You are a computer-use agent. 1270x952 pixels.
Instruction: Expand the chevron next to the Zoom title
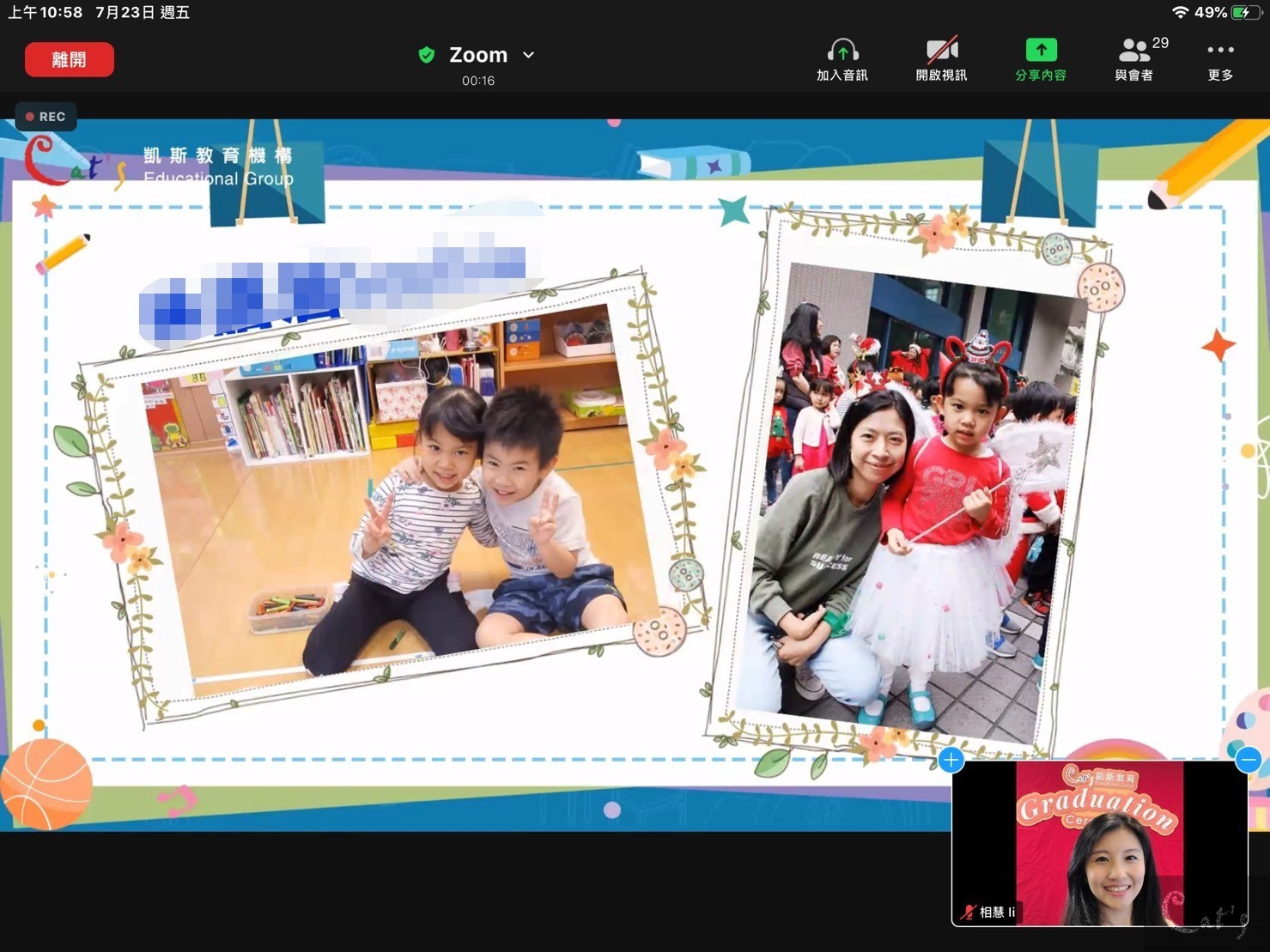(x=529, y=55)
